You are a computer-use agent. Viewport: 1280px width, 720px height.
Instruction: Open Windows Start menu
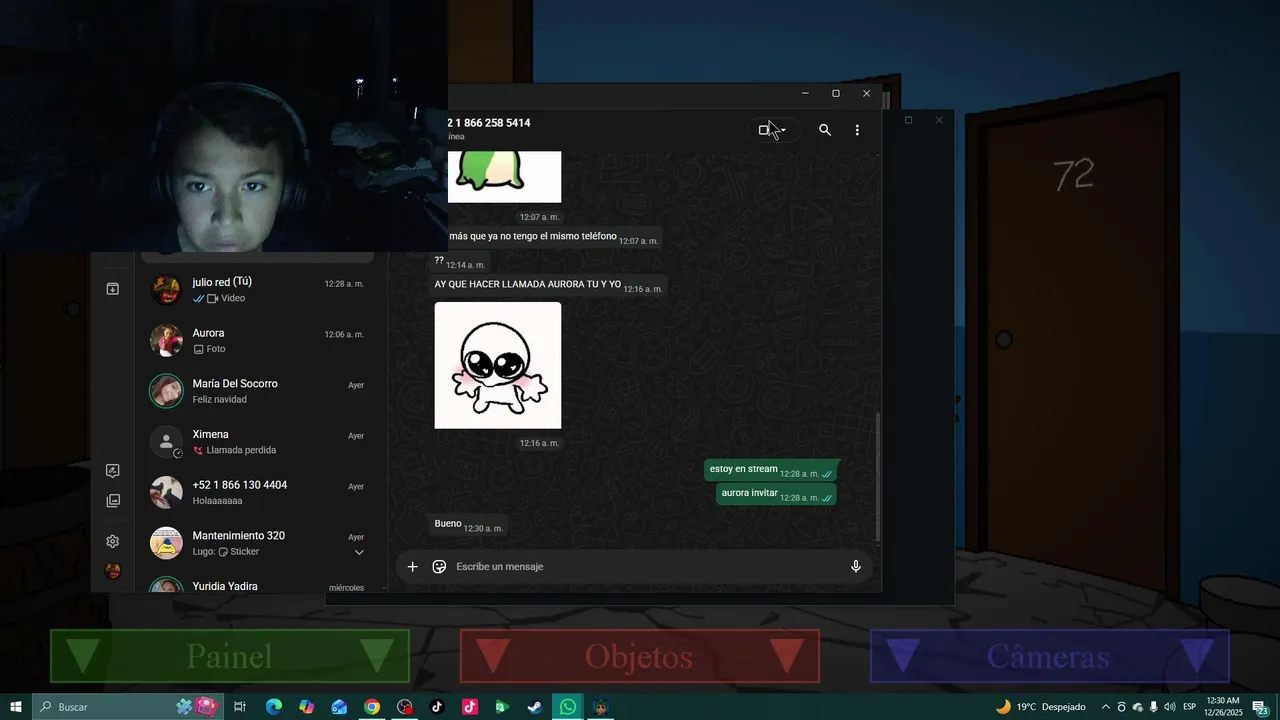coord(16,707)
